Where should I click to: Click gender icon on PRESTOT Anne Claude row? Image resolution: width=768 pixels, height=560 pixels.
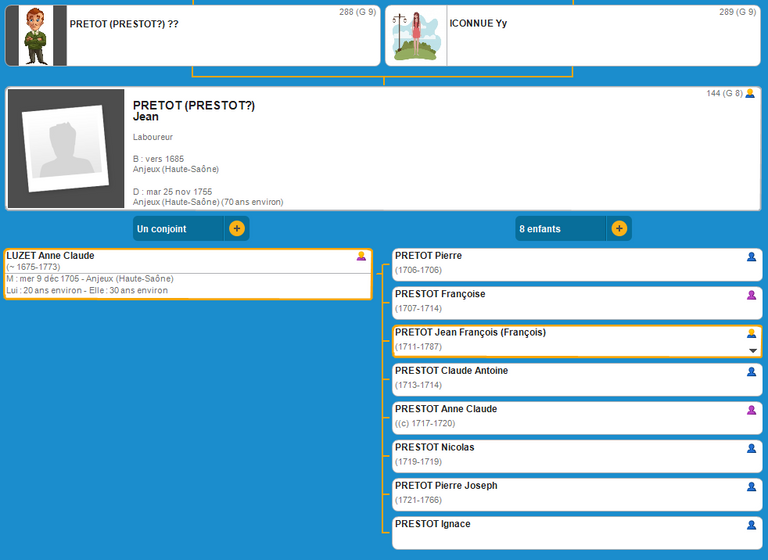point(751,410)
